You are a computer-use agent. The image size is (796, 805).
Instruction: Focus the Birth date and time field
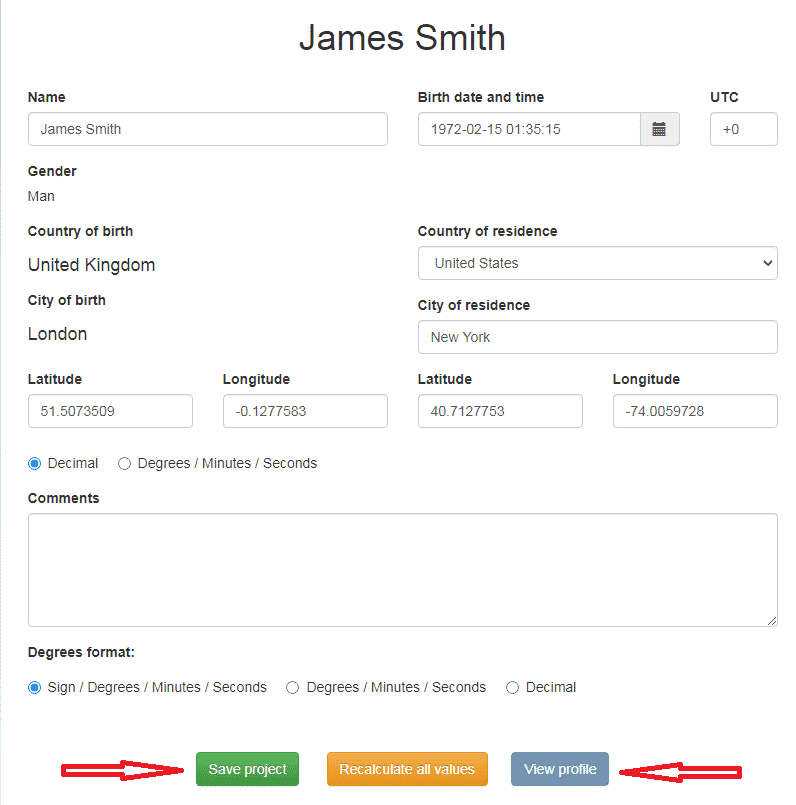pos(528,129)
